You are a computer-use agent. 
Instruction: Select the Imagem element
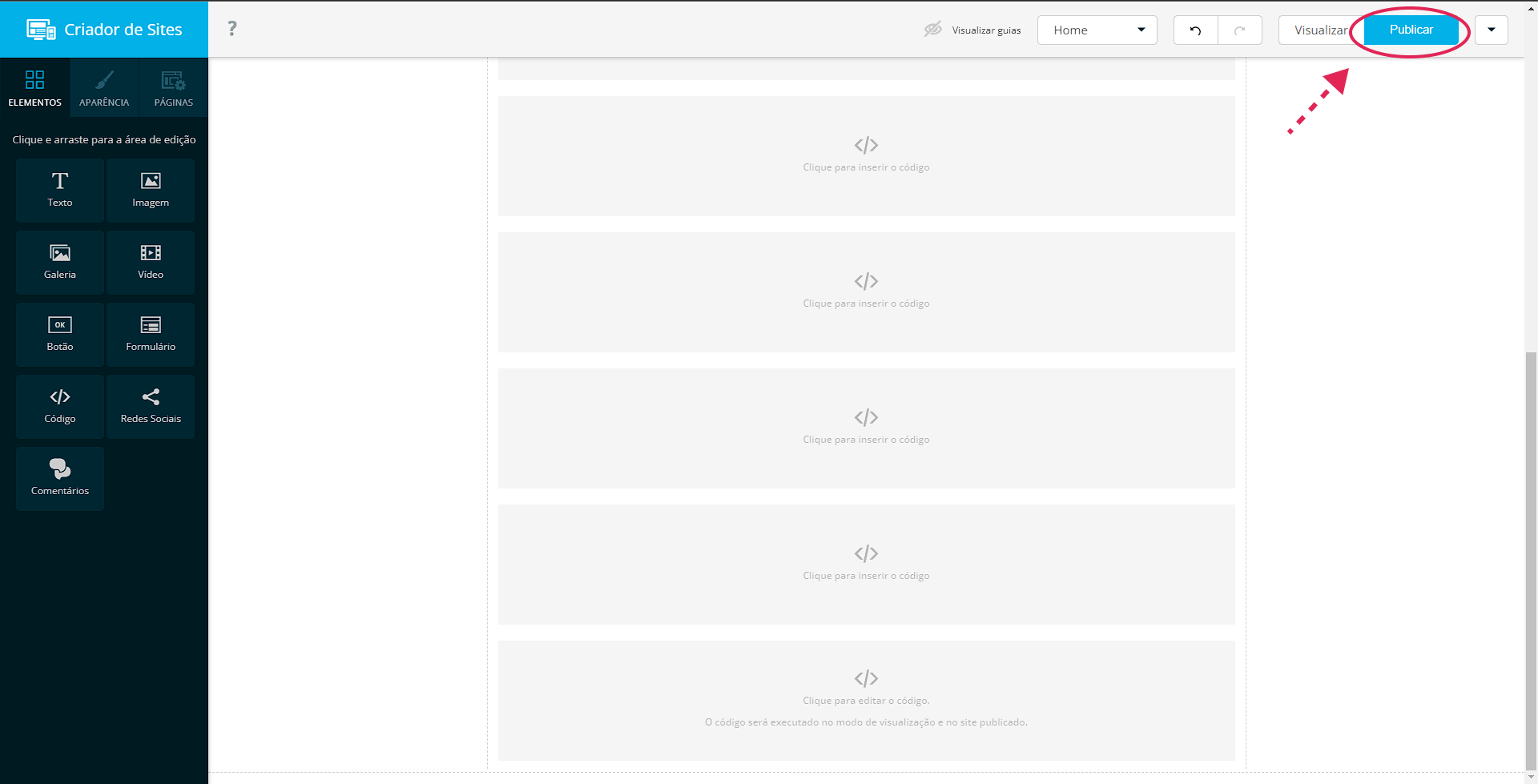pyautogui.click(x=151, y=191)
